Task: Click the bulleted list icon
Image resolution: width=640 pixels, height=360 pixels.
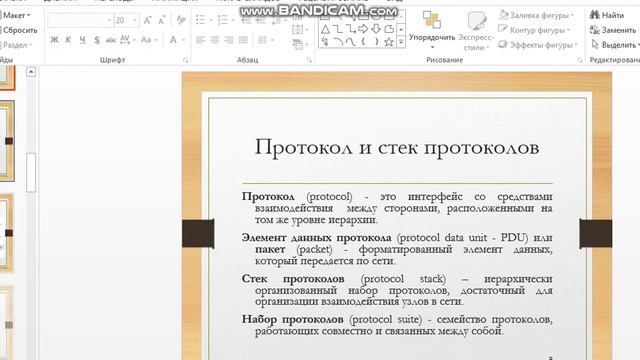Action: point(200,20)
